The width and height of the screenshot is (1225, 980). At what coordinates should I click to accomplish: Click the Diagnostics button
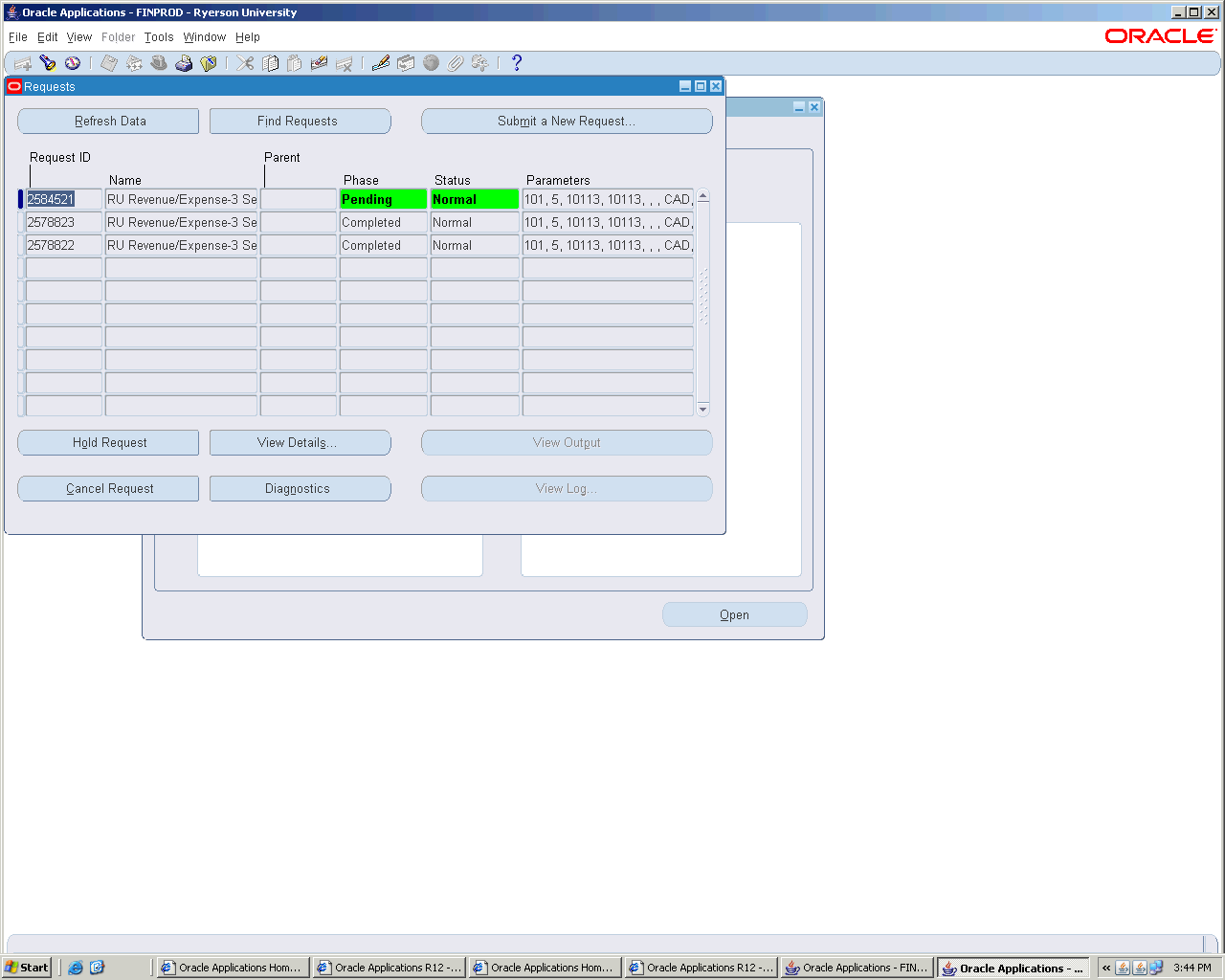[x=300, y=489]
